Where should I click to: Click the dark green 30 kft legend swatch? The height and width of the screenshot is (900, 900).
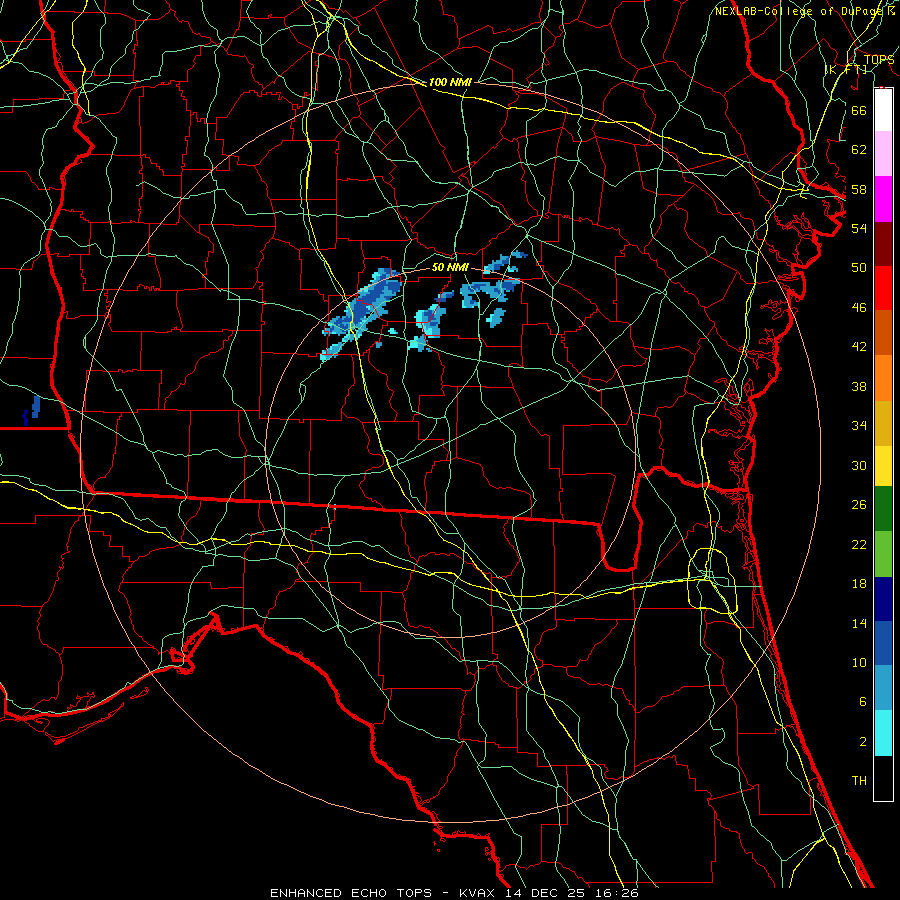pyautogui.click(x=883, y=509)
